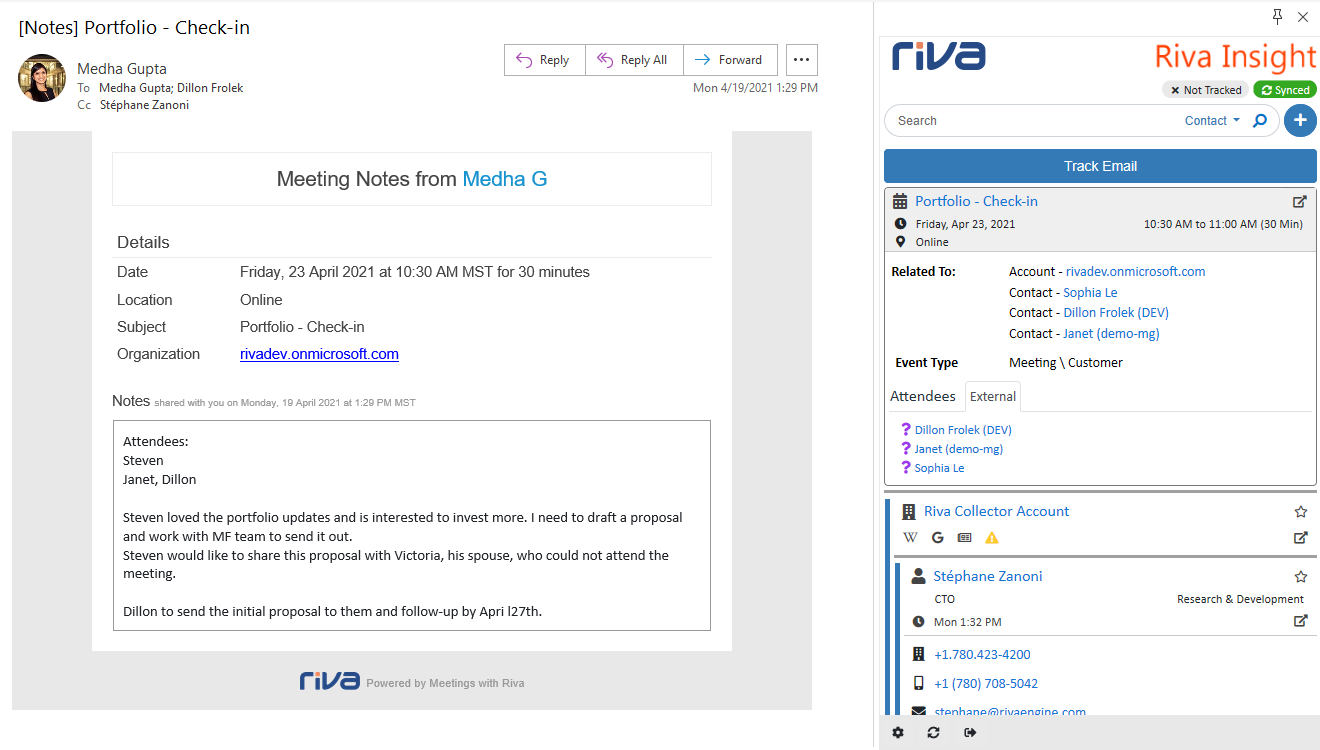Open related contact Sophia Le

[x=1090, y=292]
